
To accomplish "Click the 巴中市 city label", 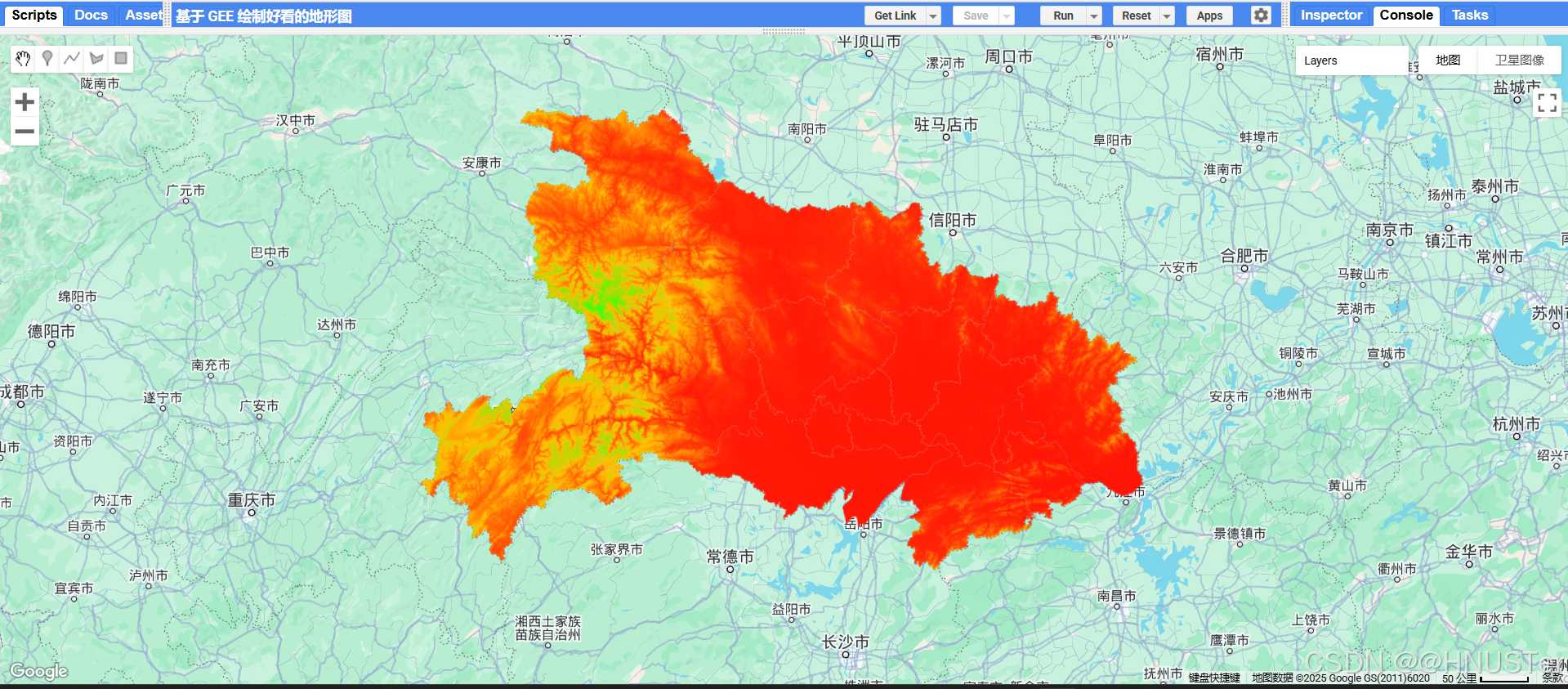I will click(270, 253).
